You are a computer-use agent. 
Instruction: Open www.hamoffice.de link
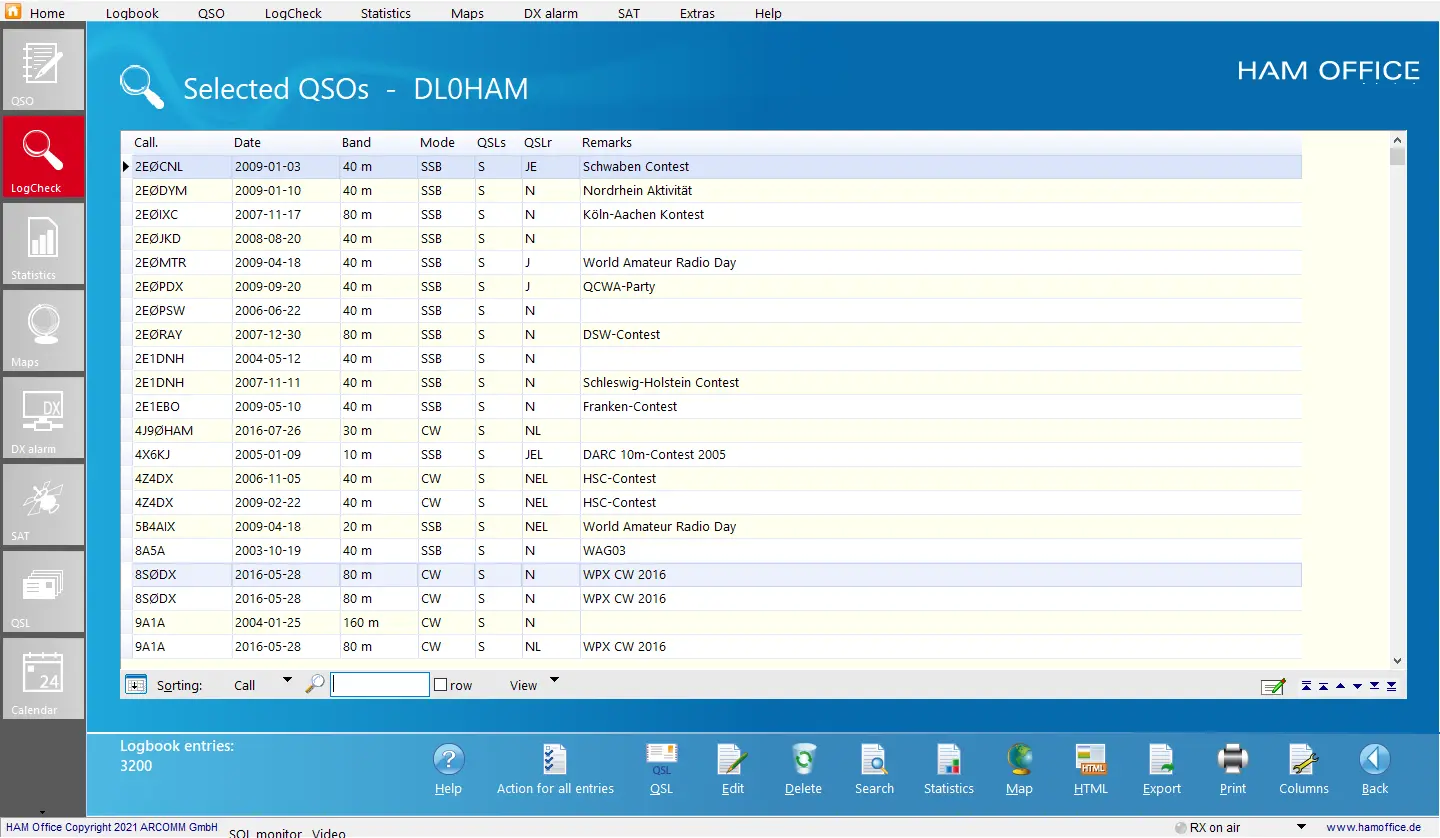tap(1373, 827)
